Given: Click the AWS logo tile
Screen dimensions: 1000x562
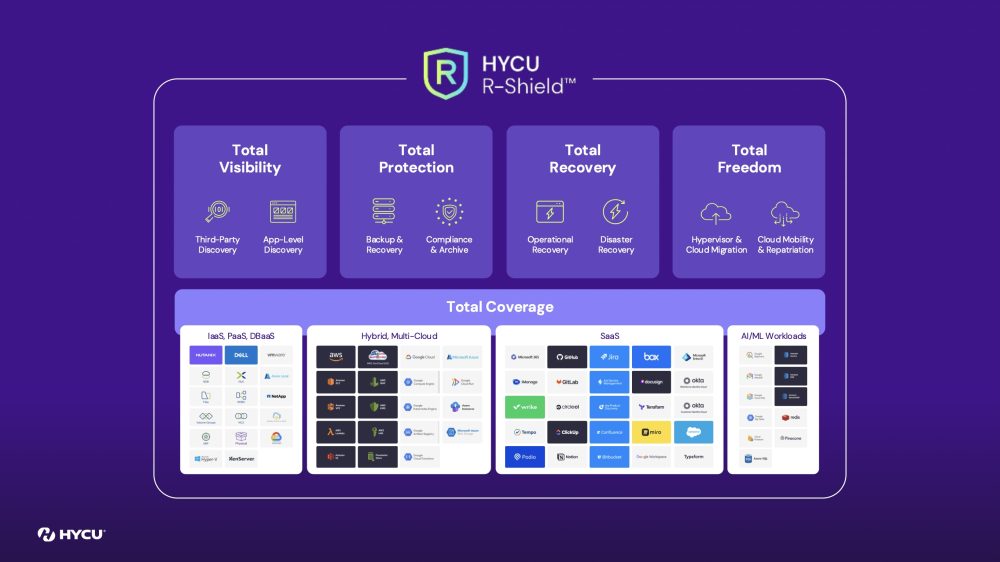Looking at the screenshot, I should (336, 357).
